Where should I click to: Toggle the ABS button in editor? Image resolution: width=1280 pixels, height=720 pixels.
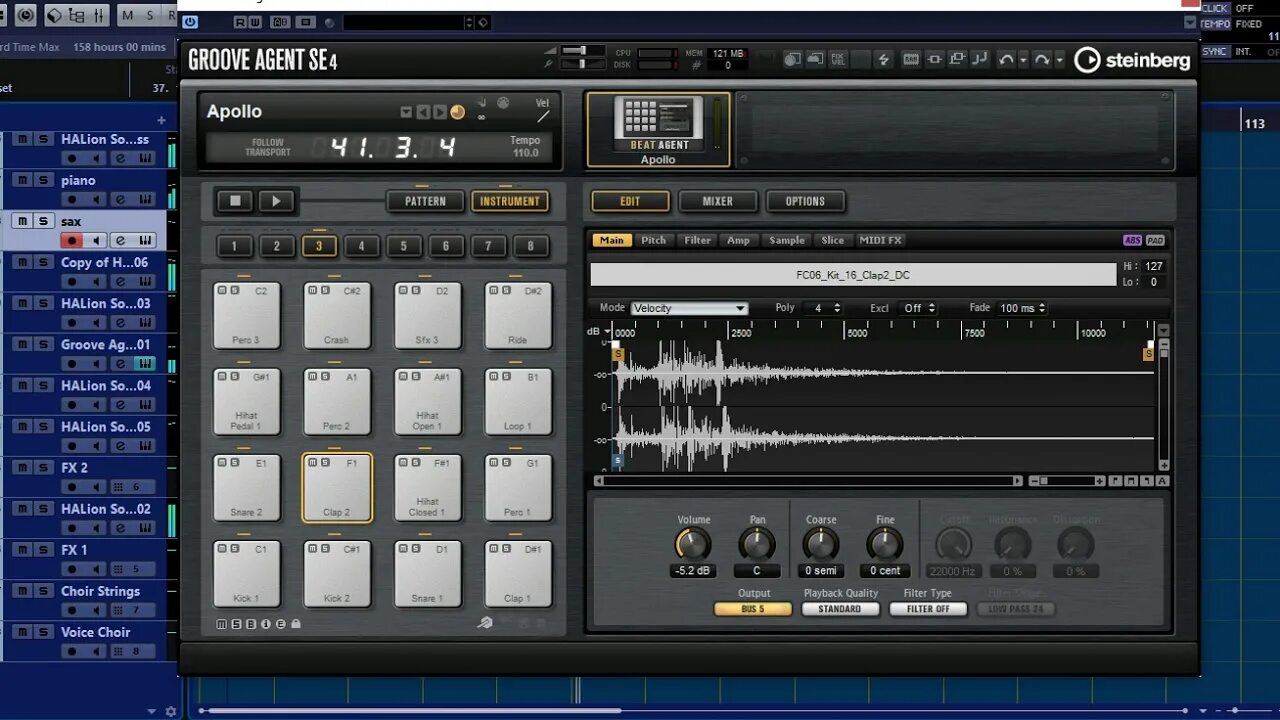[x=1132, y=240]
